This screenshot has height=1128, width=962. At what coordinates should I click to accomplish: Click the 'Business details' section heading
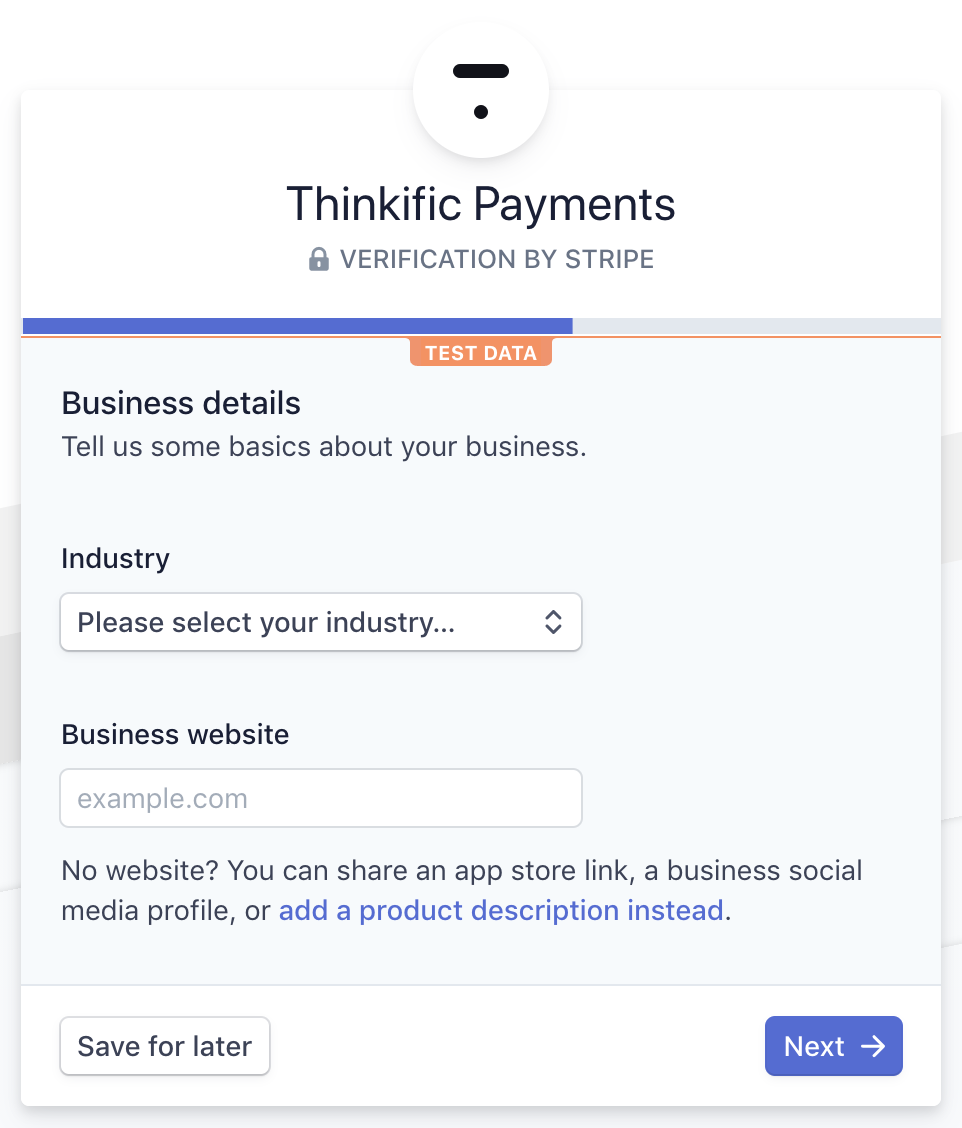point(181,403)
